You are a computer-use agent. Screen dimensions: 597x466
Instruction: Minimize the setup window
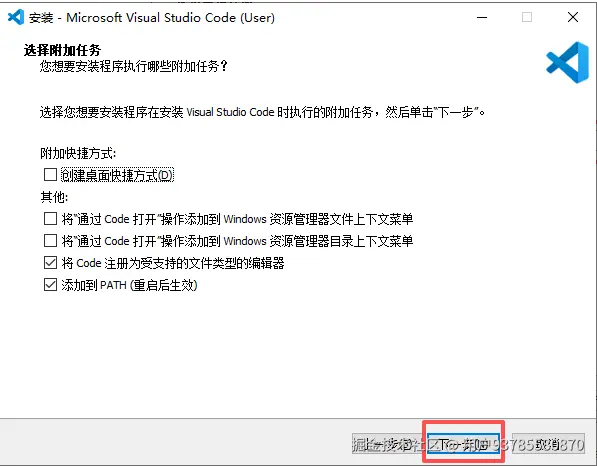pyautogui.click(x=482, y=17)
